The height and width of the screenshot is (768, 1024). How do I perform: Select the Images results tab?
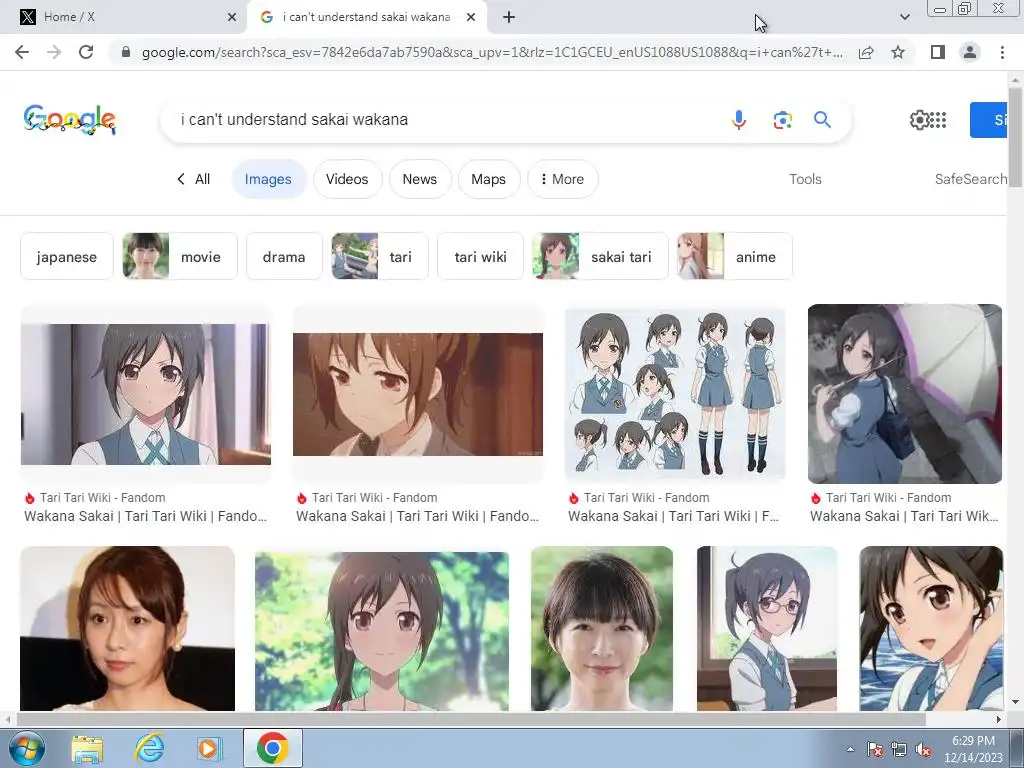tap(268, 179)
